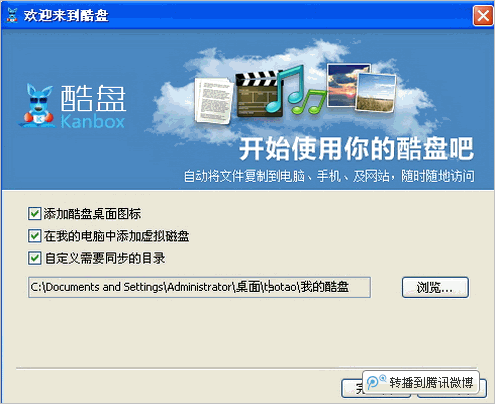
Task: Click 转播到腾讯微博 share button
Action: coord(421,382)
